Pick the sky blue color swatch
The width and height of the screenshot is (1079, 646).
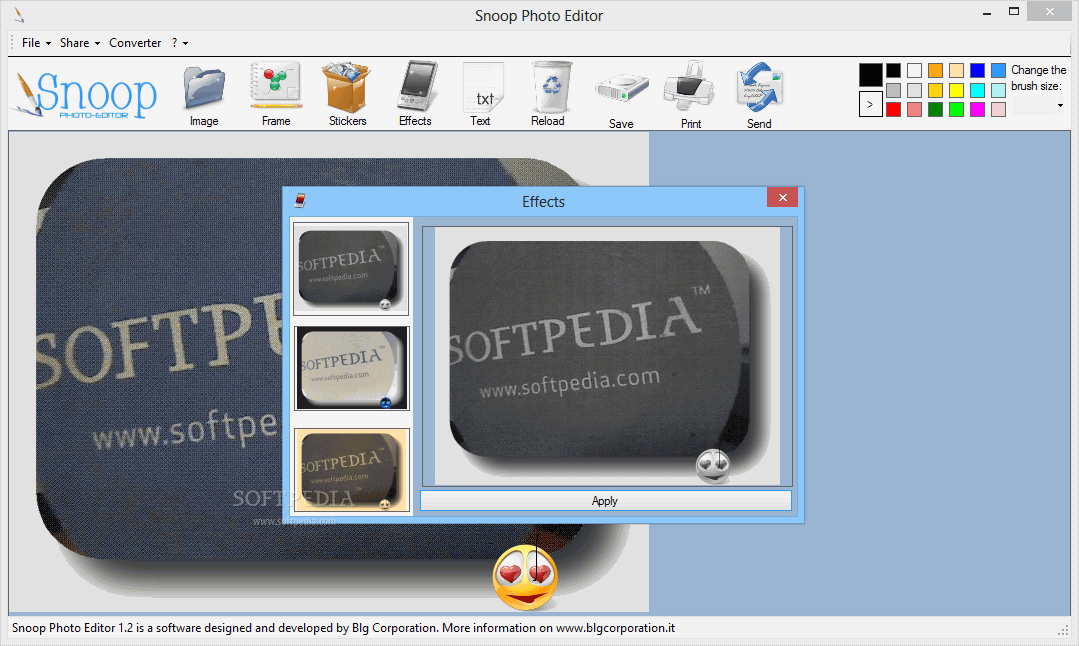[998, 70]
